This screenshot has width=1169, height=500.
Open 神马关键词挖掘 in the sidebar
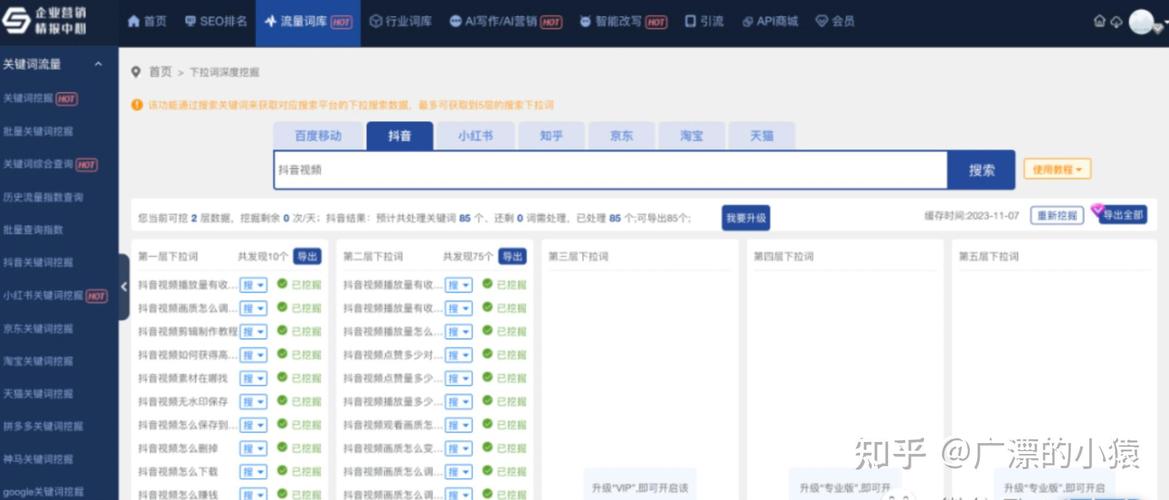pos(38,459)
